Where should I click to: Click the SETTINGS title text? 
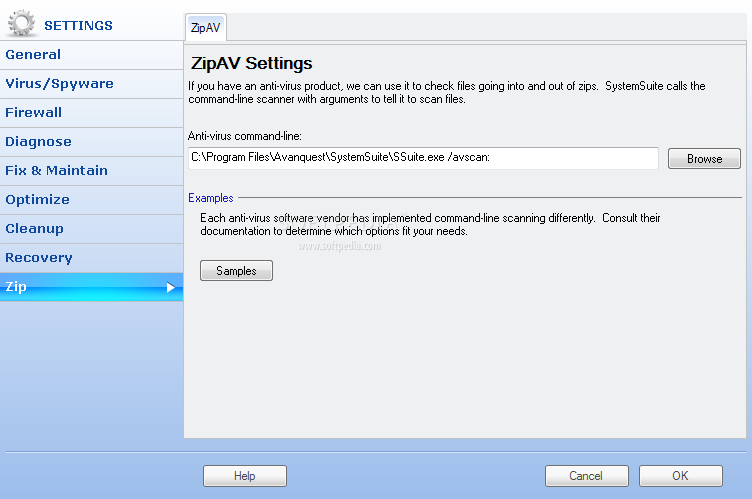click(x=78, y=25)
